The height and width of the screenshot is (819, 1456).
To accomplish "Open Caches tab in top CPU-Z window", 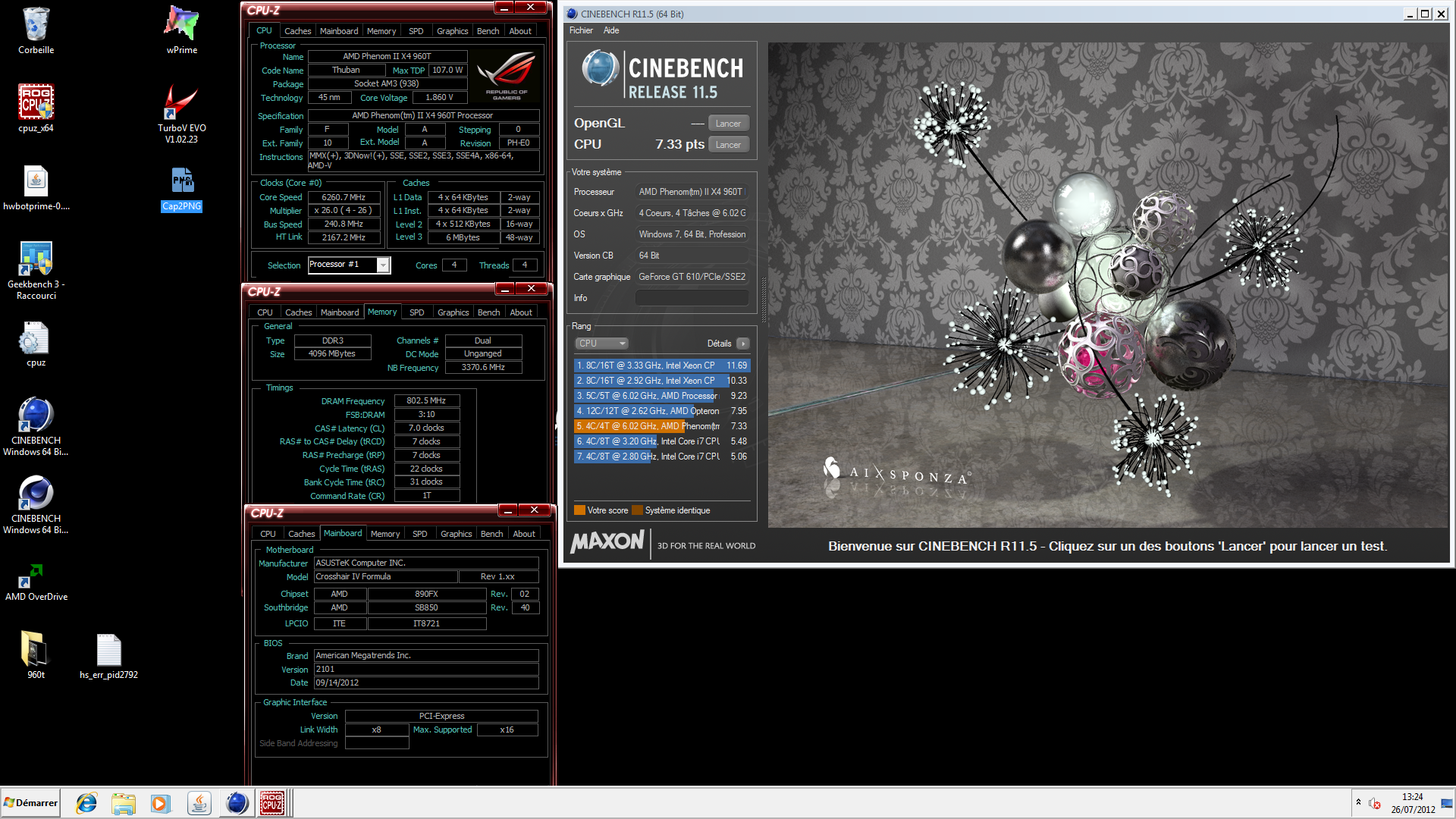I will pos(297,31).
